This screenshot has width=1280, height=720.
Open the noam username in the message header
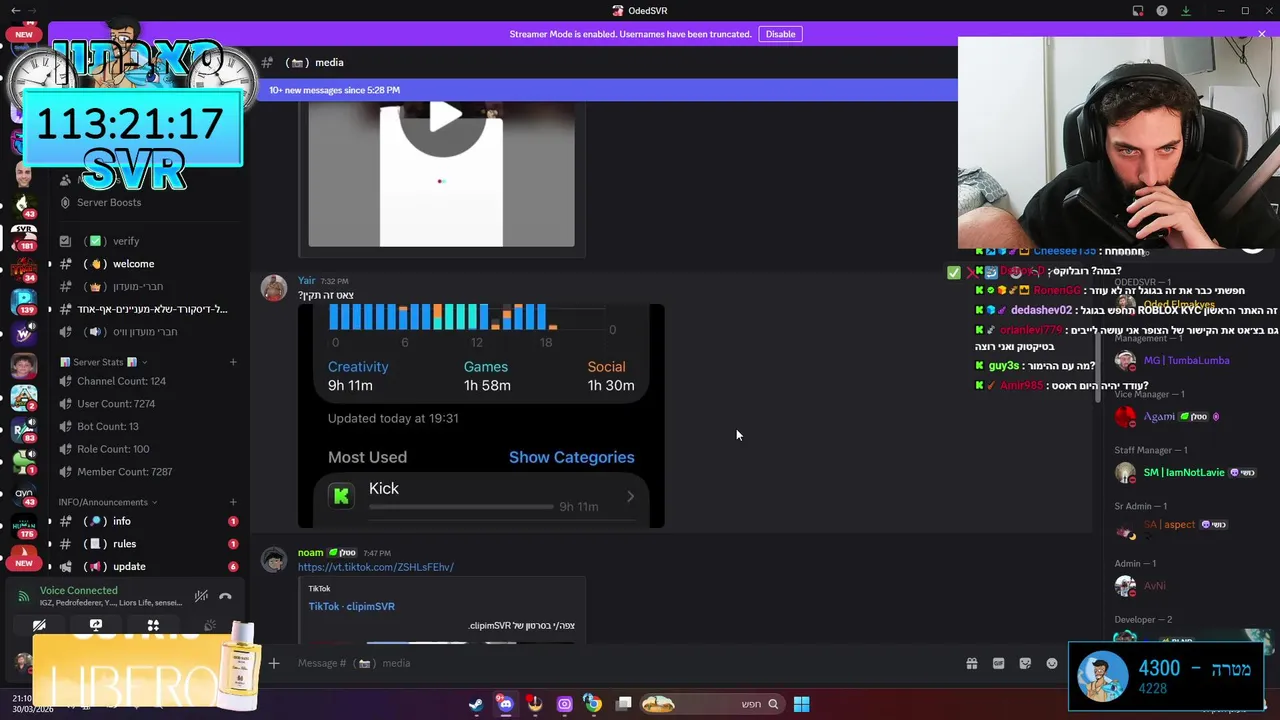[x=310, y=553]
